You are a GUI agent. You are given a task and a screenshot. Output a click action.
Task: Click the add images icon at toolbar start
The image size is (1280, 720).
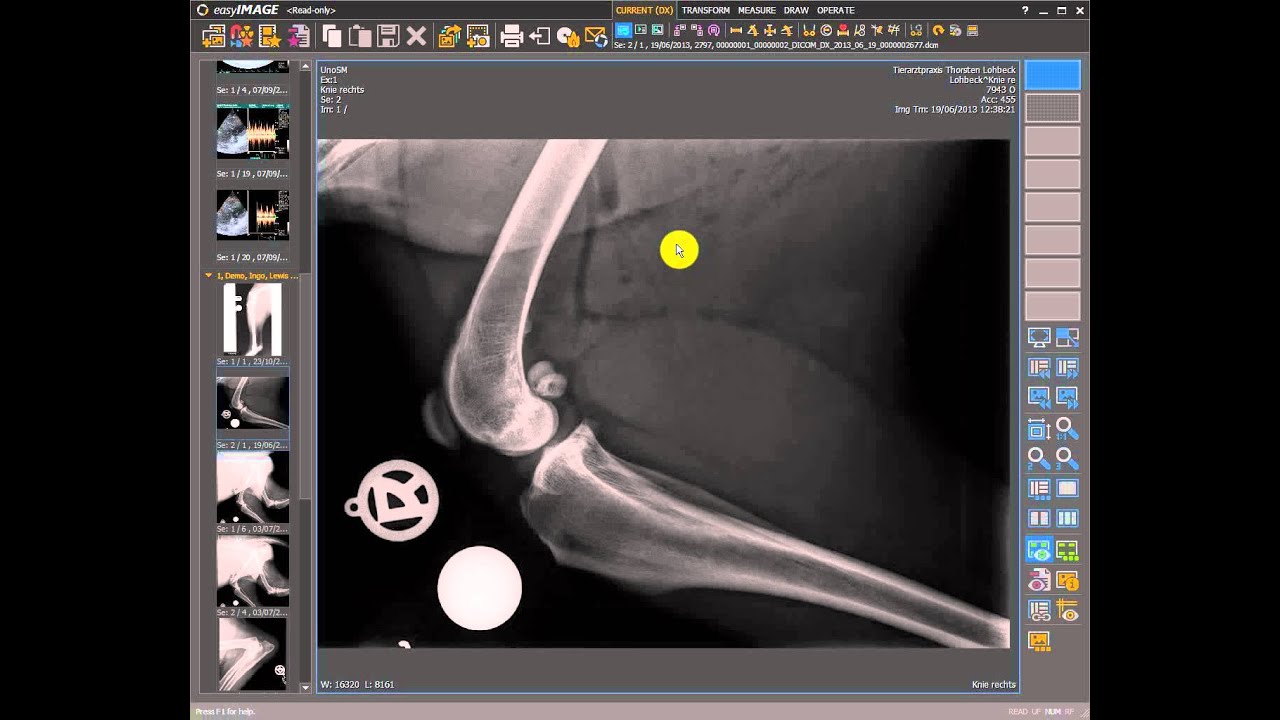[x=214, y=37]
